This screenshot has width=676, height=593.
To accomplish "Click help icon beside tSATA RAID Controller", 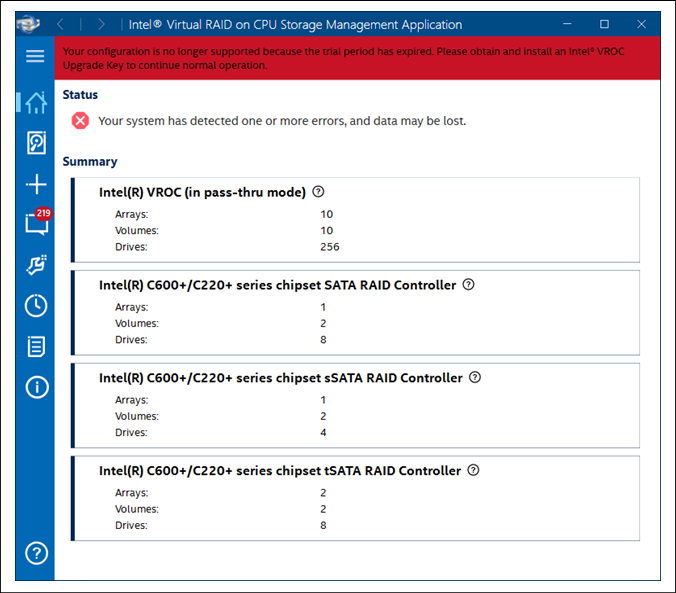I will point(473,470).
